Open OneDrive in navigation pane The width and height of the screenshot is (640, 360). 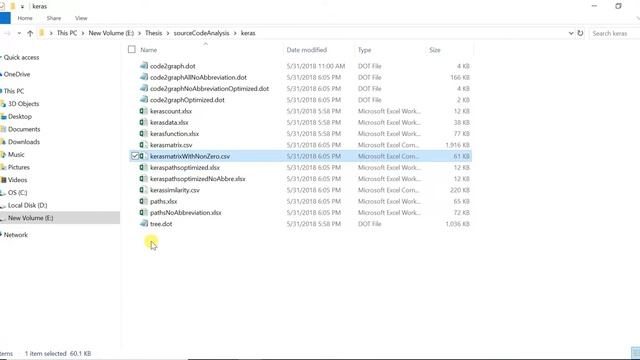point(17,74)
